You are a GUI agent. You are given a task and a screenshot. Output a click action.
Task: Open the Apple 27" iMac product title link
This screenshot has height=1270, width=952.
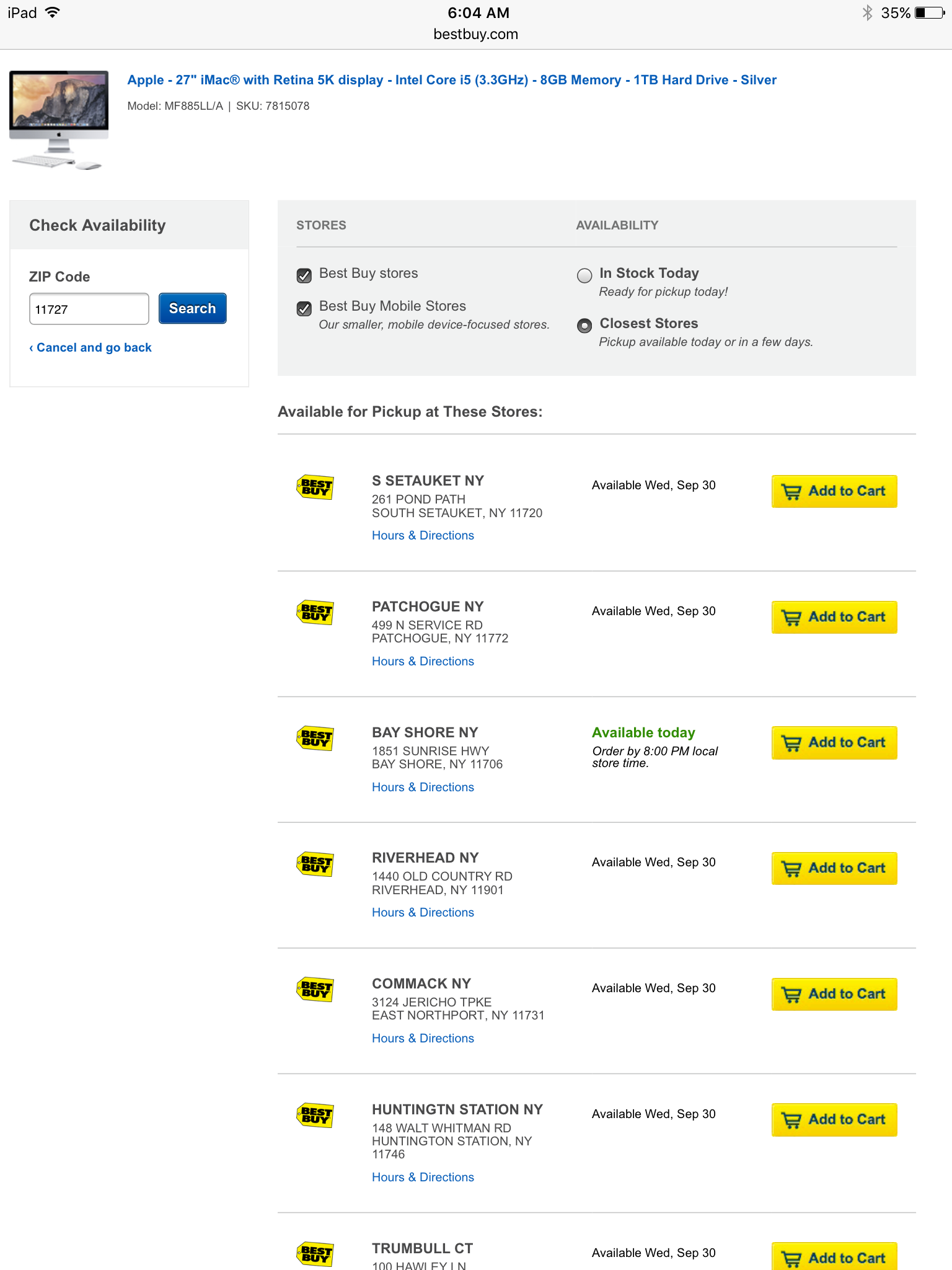452,80
